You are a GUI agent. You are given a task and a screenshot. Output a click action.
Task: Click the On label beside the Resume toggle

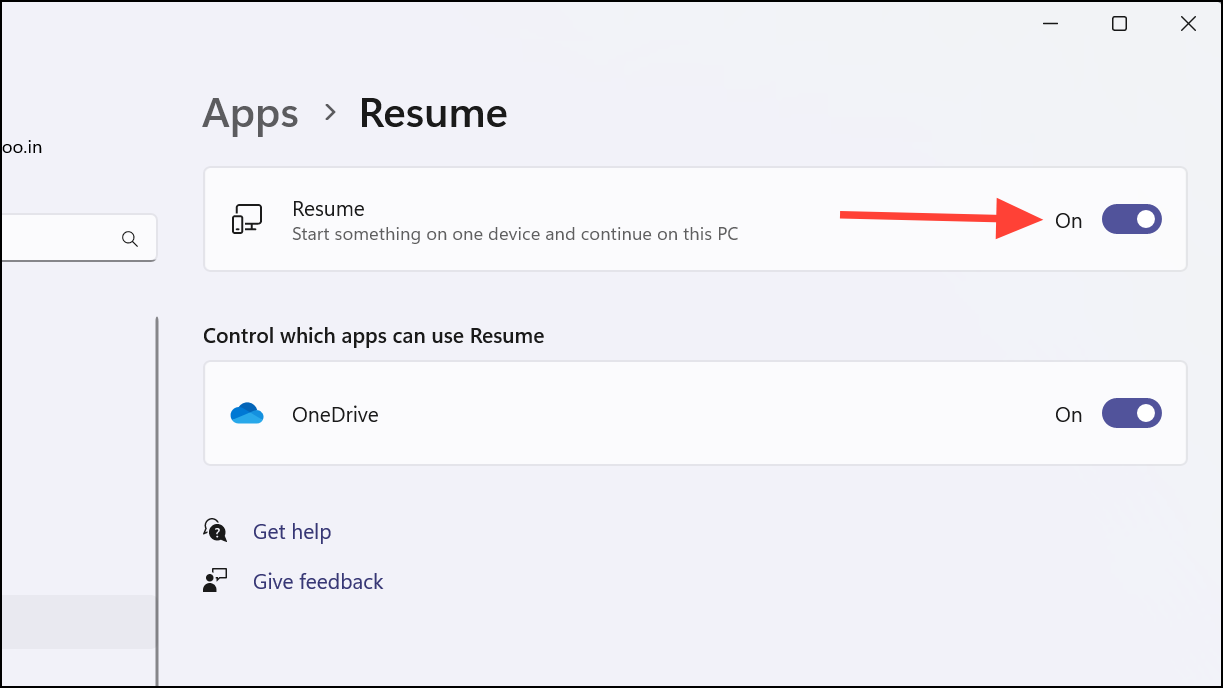pyautogui.click(x=1068, y=221)
